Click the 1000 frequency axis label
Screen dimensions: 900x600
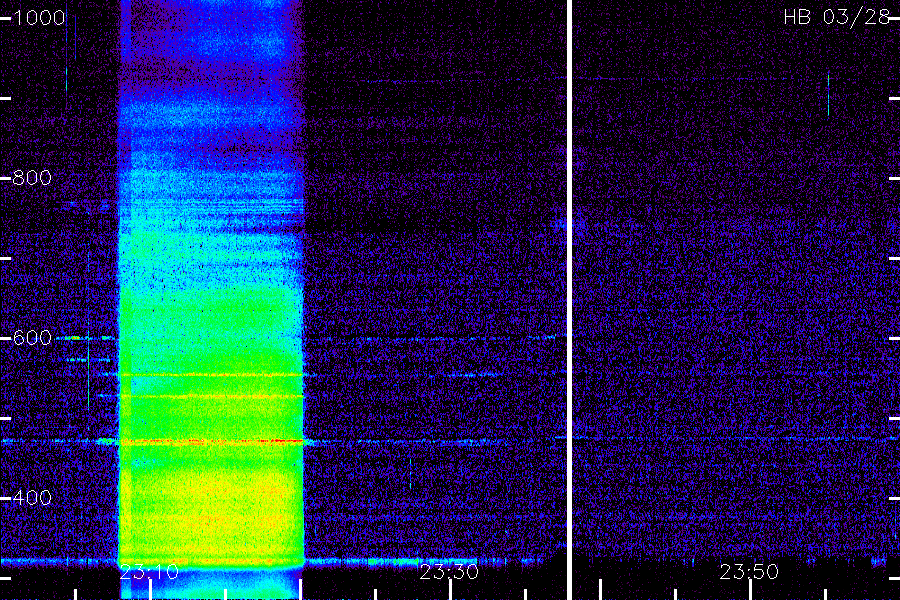coord(39,18)
